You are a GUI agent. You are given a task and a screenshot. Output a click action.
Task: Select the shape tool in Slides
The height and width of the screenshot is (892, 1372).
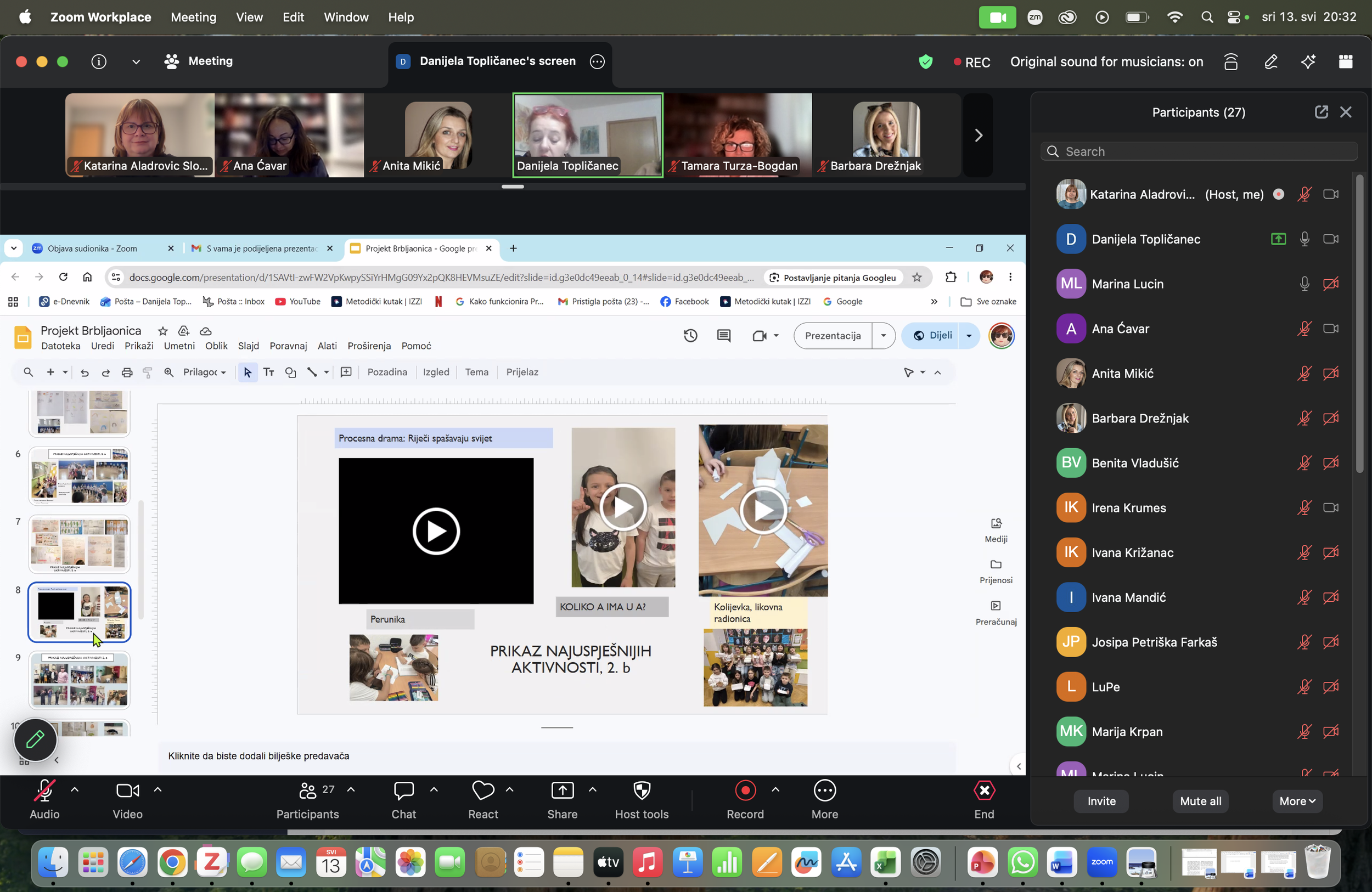290,372
